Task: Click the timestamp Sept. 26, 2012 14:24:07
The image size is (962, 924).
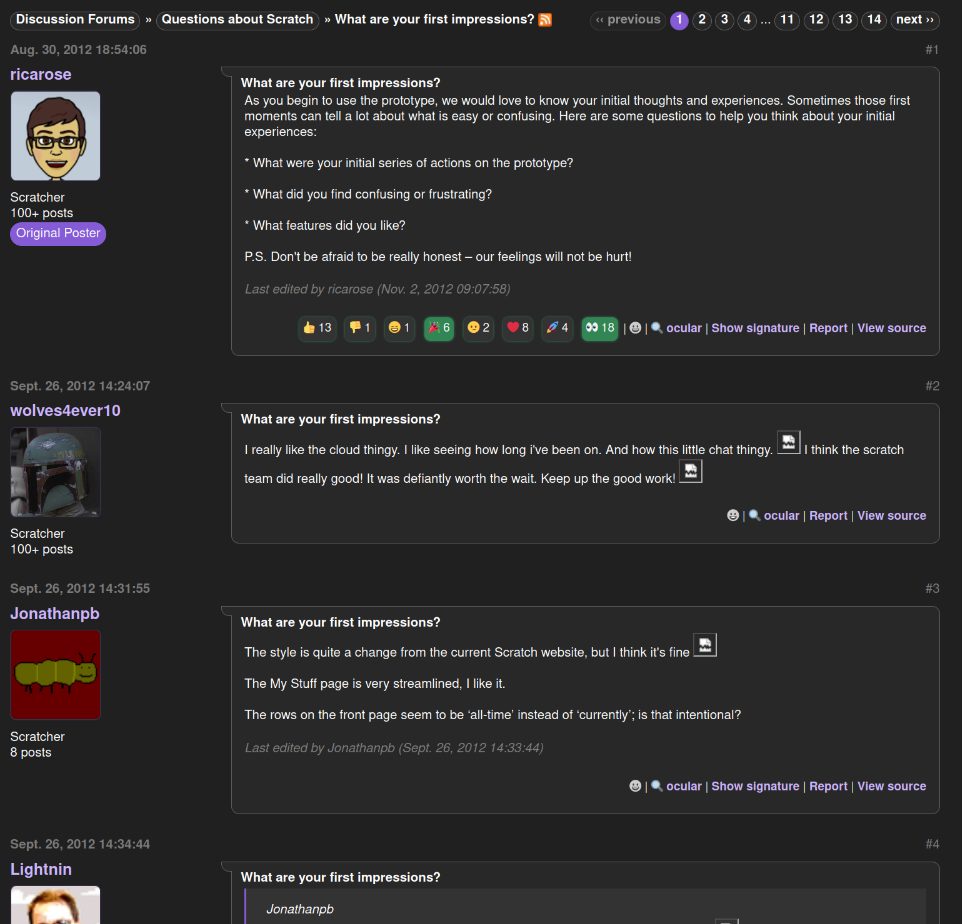Action: coord(80,386)
